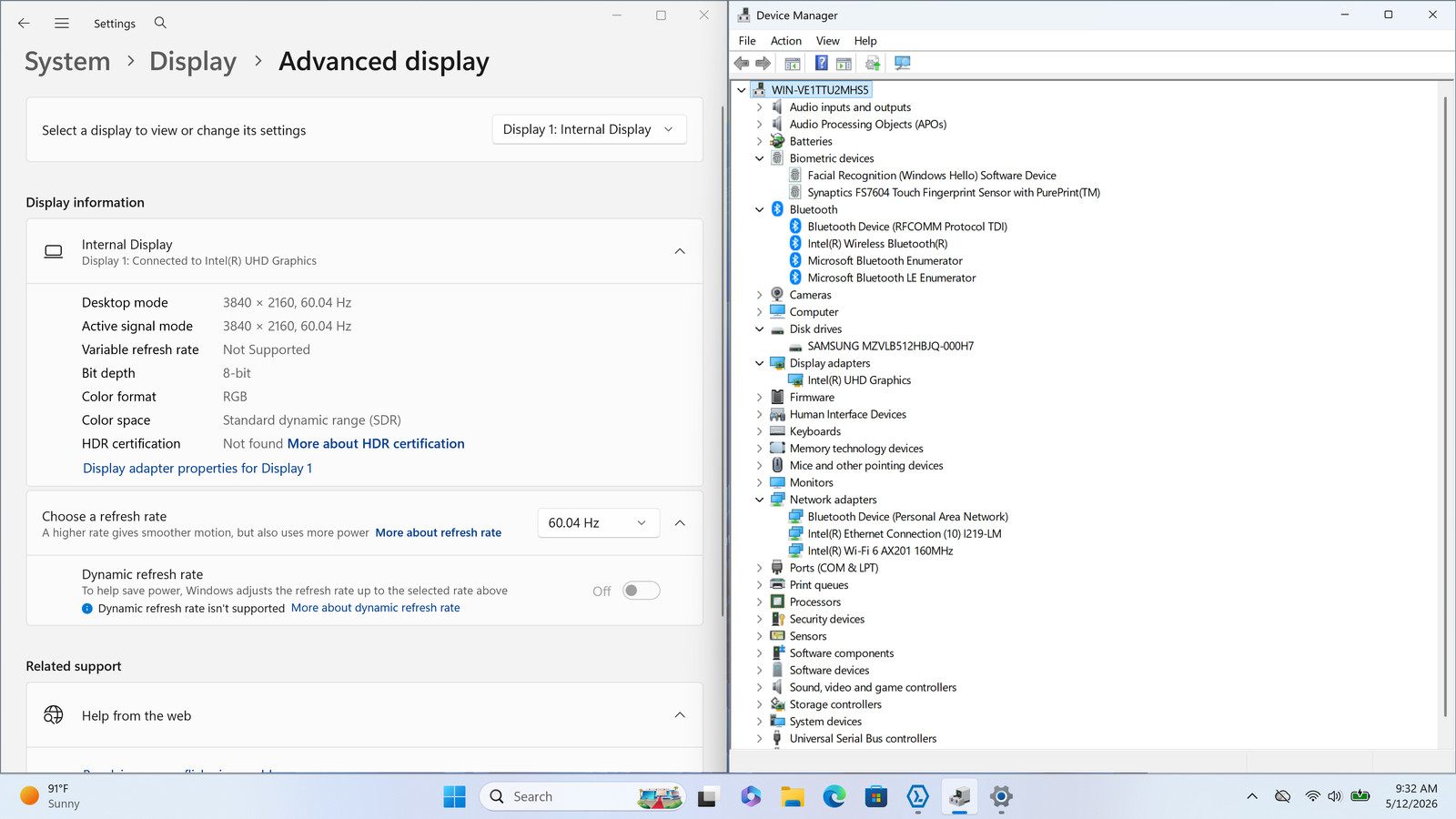Open Microsoft Store from the taskbar
Image resolution: width=1456 pixels, height=819 pixels.
click(x=875, y=797)
